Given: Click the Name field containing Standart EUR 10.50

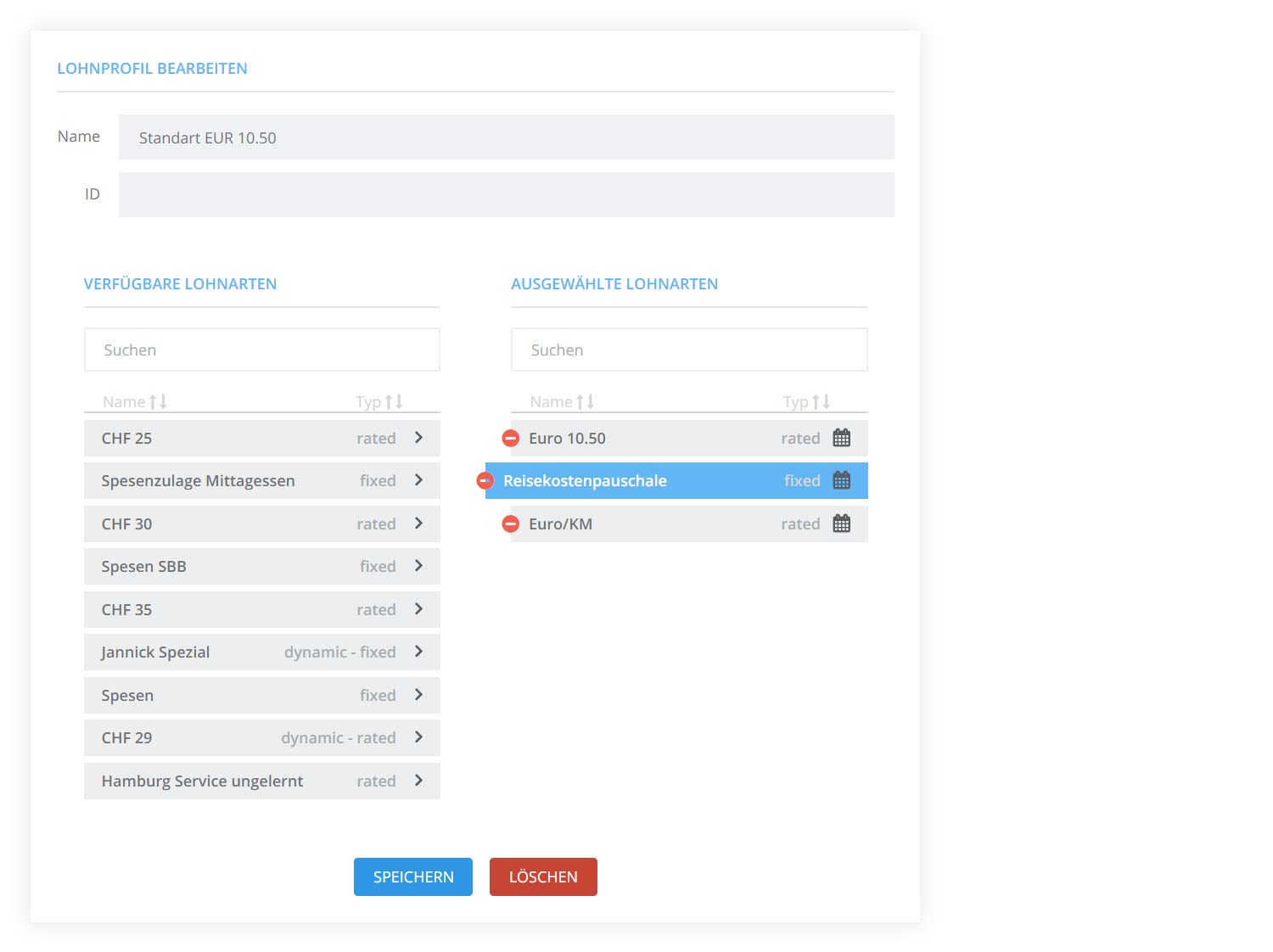Looking at the screenshot, I should pos(506,137).
